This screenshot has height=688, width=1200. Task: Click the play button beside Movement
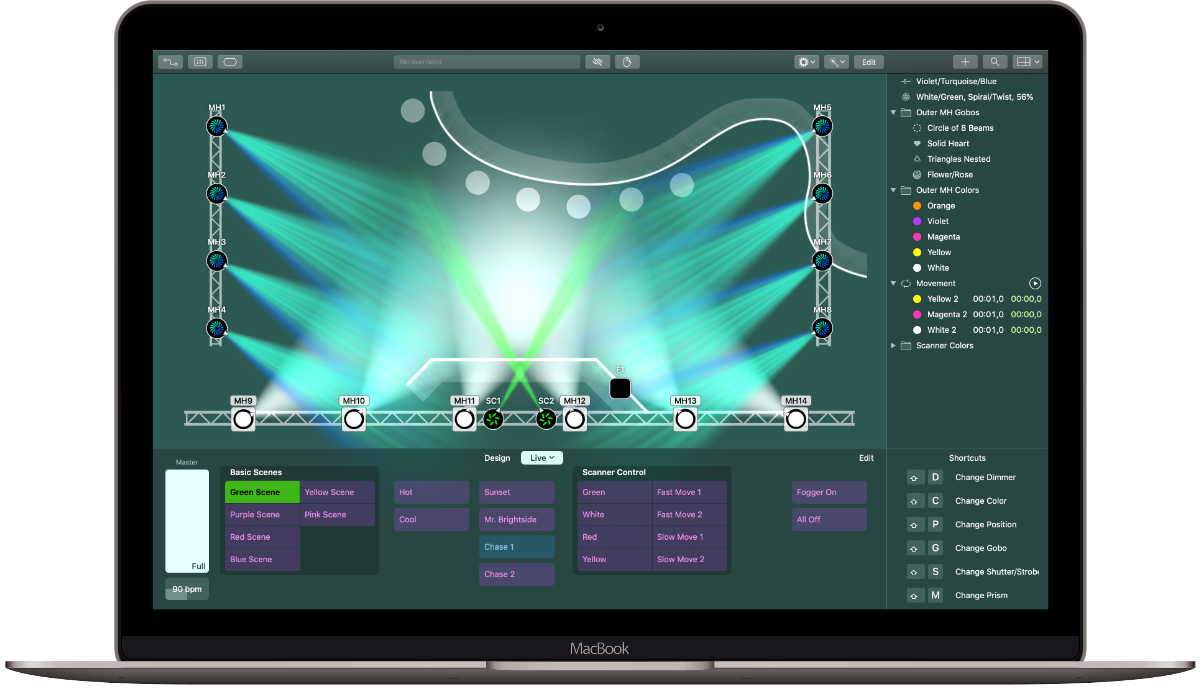[x=1035, y=284]
